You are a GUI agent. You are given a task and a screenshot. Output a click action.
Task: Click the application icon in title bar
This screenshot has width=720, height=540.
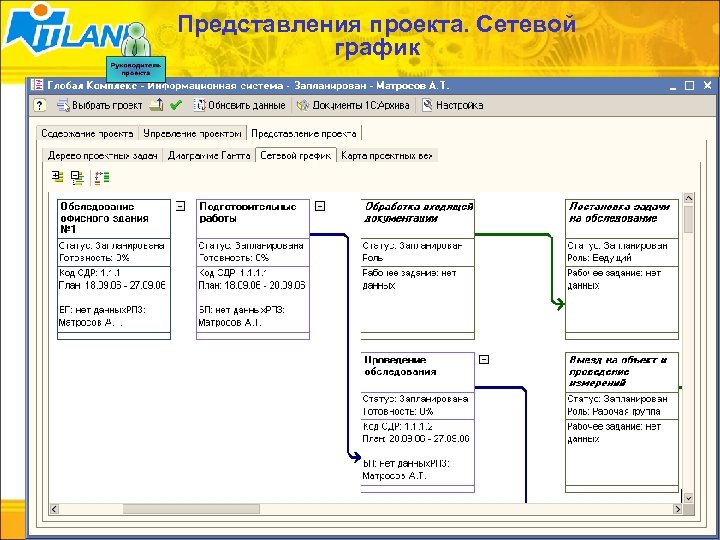coord(37,85)
